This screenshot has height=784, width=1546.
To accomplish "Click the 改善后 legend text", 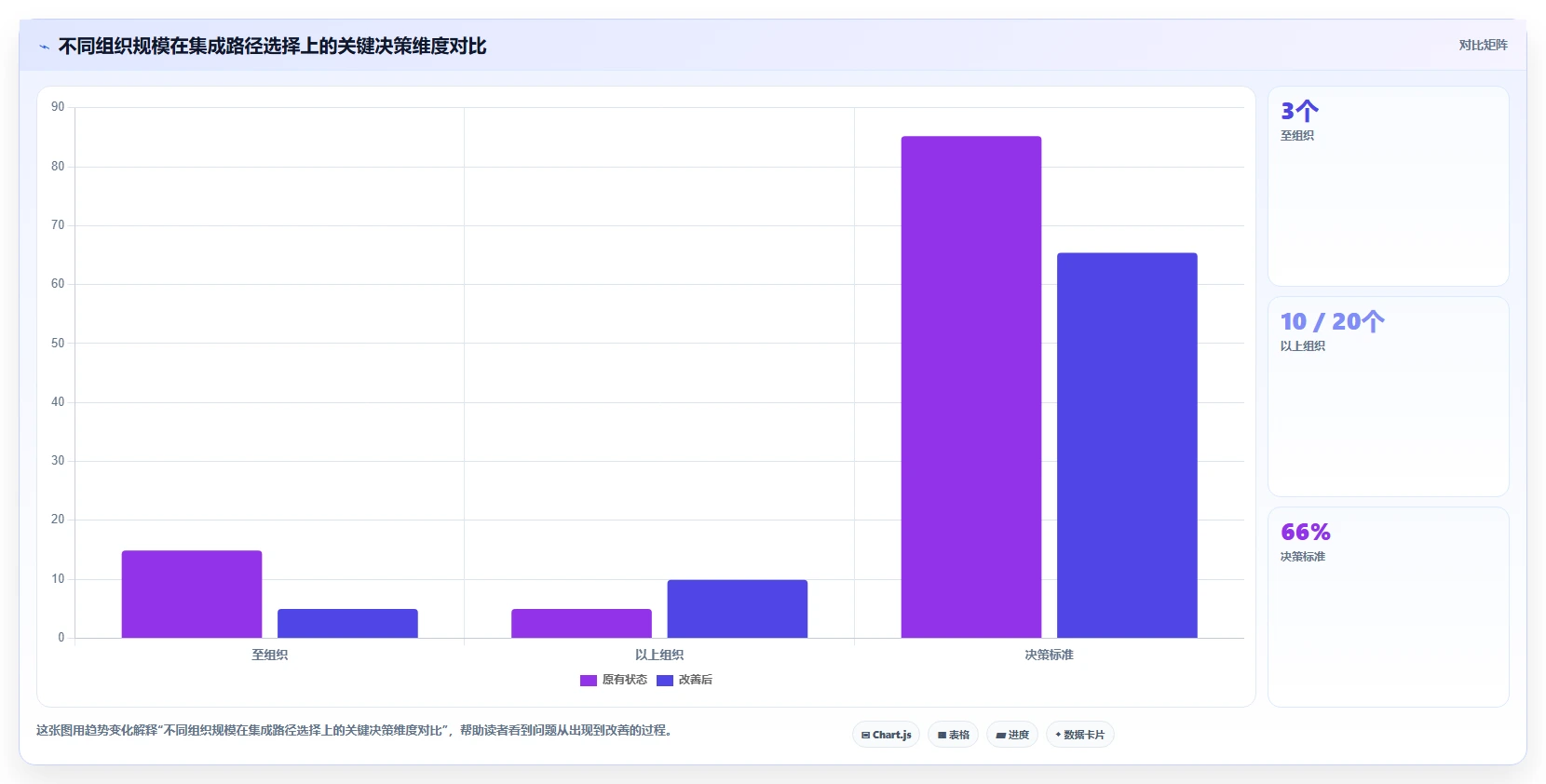I will point(696,680).
